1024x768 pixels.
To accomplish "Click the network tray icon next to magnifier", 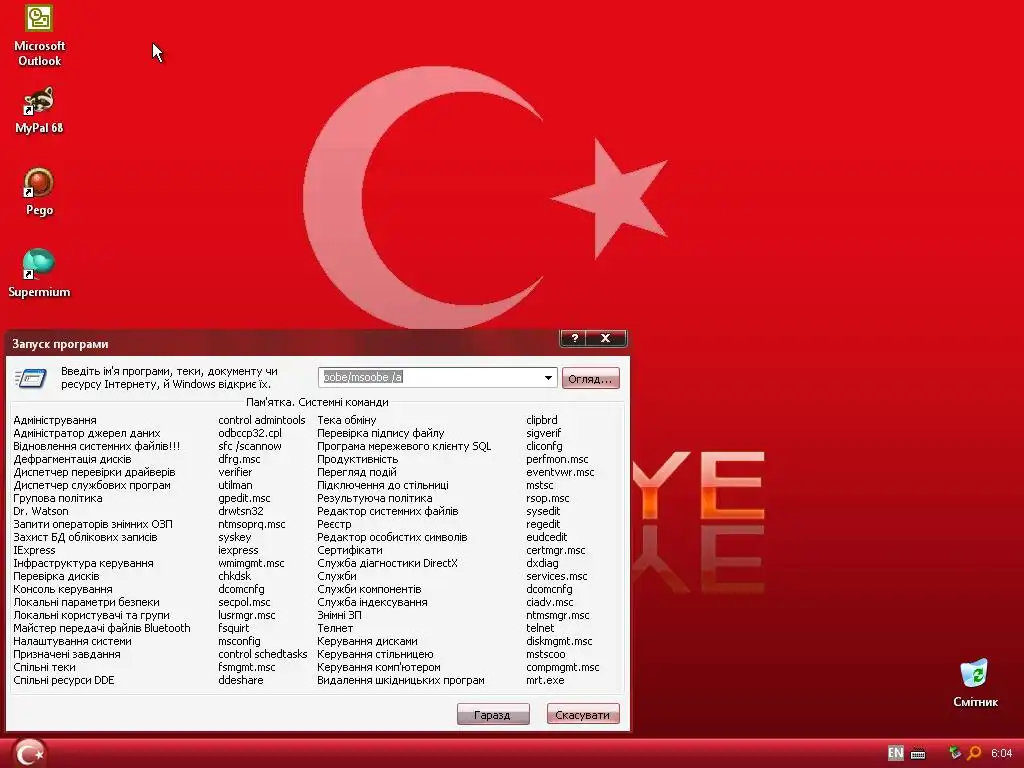I will pos(954,753).
